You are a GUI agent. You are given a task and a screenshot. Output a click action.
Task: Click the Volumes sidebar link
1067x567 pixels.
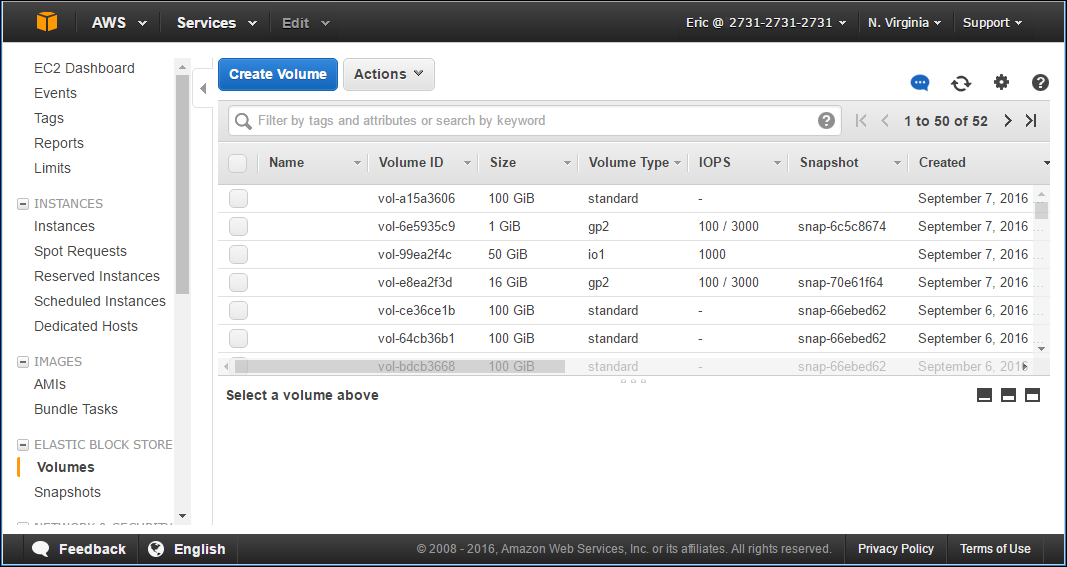[x=65, y=467]
